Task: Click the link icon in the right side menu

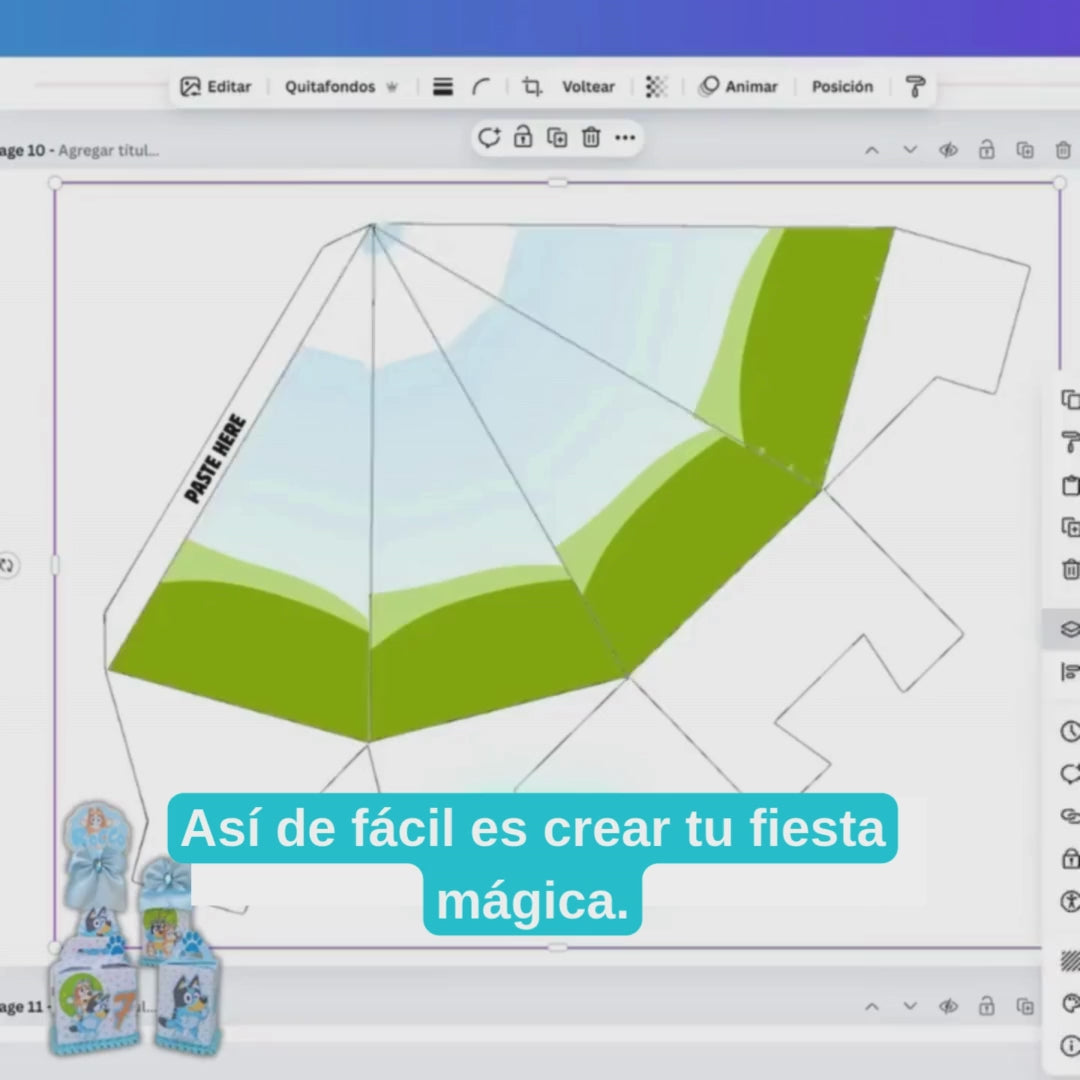Action: 1069,816
